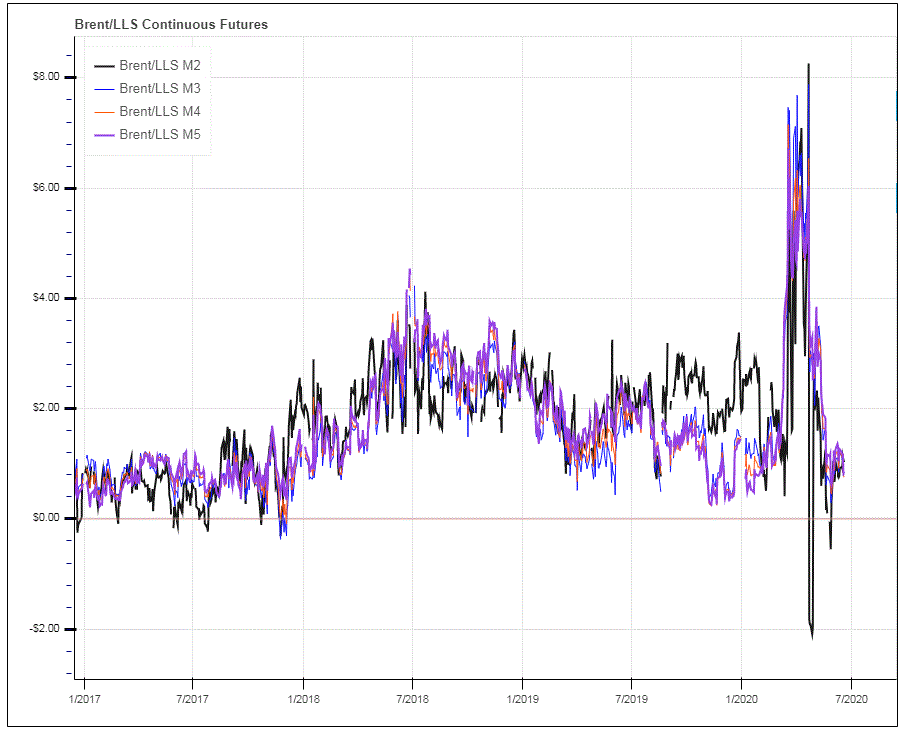
Task: Click the orange M4 legend line swatch
Action: [x=105, y=112]
